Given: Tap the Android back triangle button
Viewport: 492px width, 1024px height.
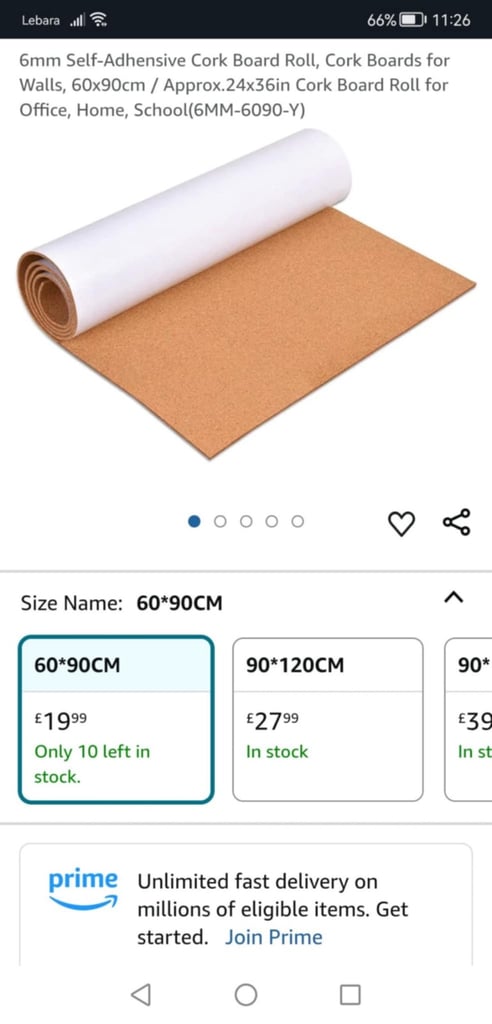Looking at the screenshot, I should [140, 995].
